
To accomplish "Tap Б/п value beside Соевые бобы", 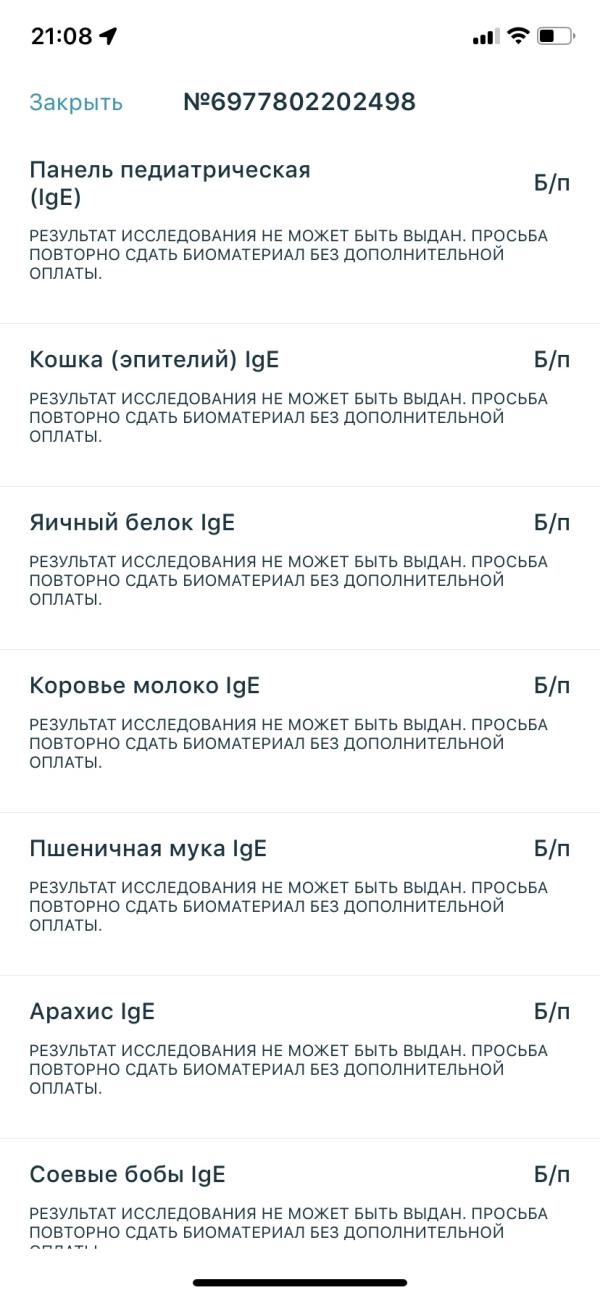I will click(x=552, y=1175).
